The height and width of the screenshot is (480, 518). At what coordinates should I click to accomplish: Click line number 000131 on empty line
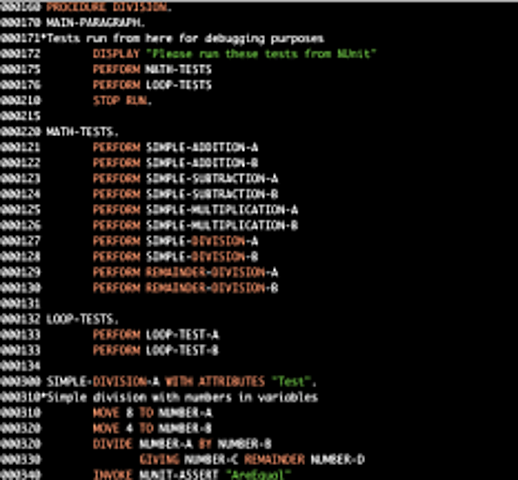click(x=21, y=303)
